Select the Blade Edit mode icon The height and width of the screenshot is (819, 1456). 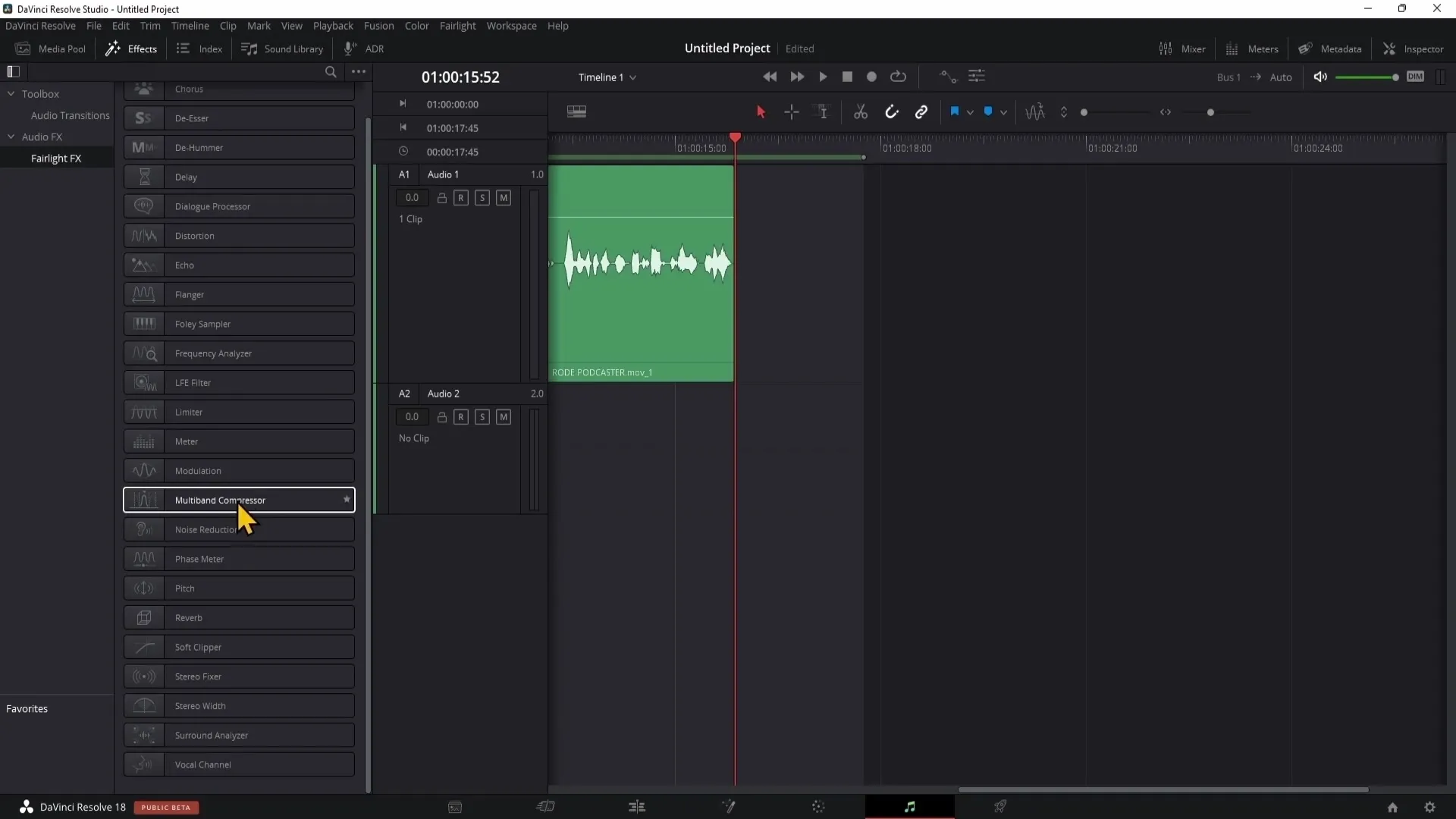[860, 111]
